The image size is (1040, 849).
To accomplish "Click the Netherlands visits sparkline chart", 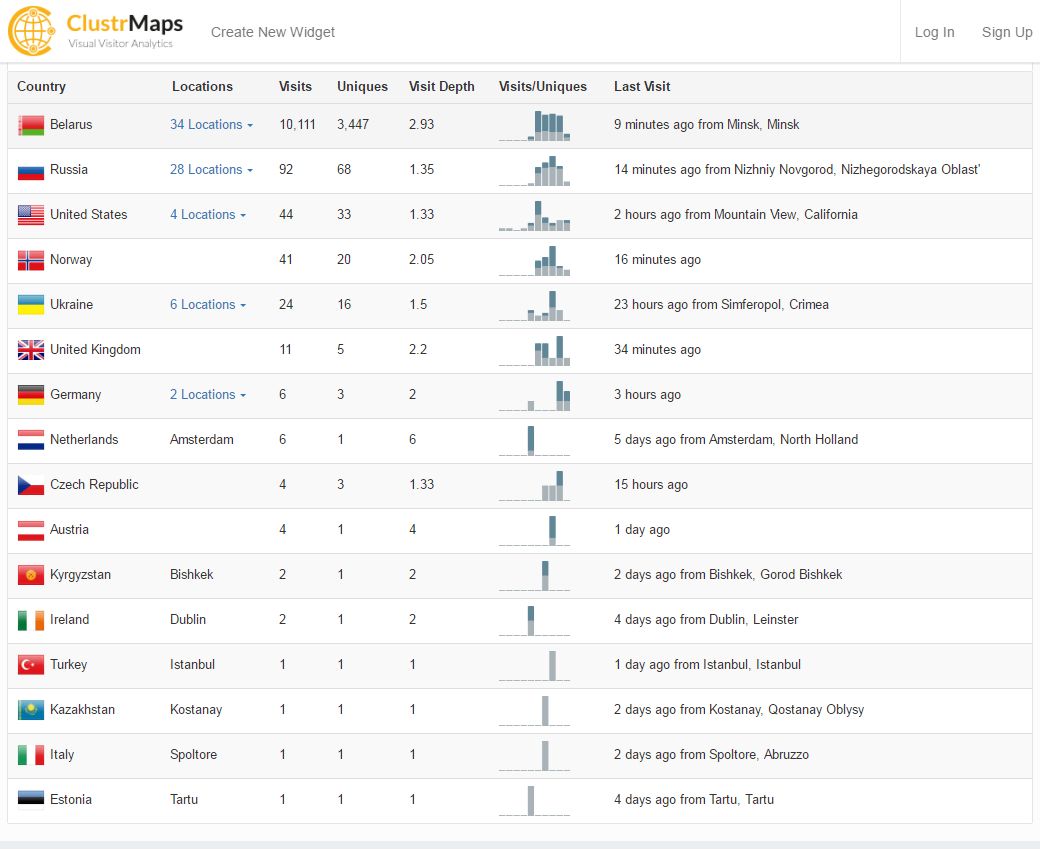I will click(x=535, y=441).
